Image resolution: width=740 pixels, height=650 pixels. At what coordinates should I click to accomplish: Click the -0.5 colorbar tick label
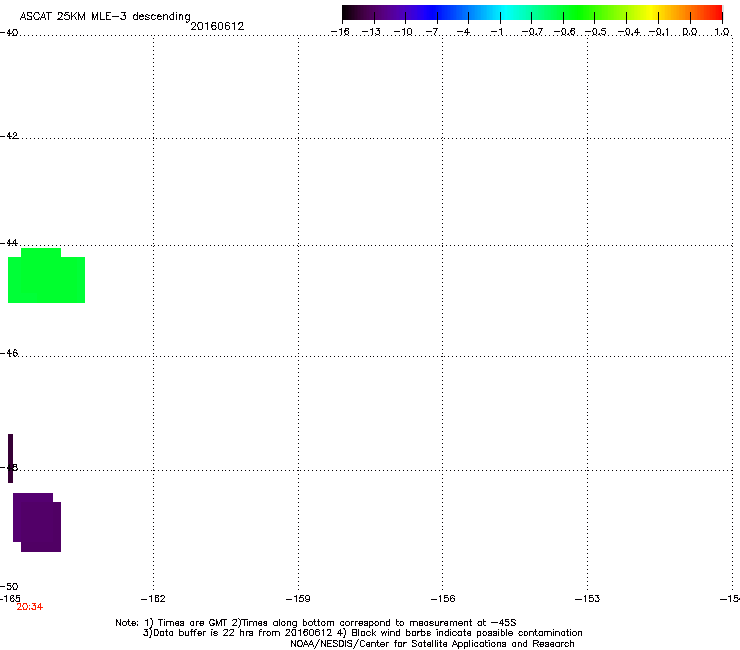[596, 32]
